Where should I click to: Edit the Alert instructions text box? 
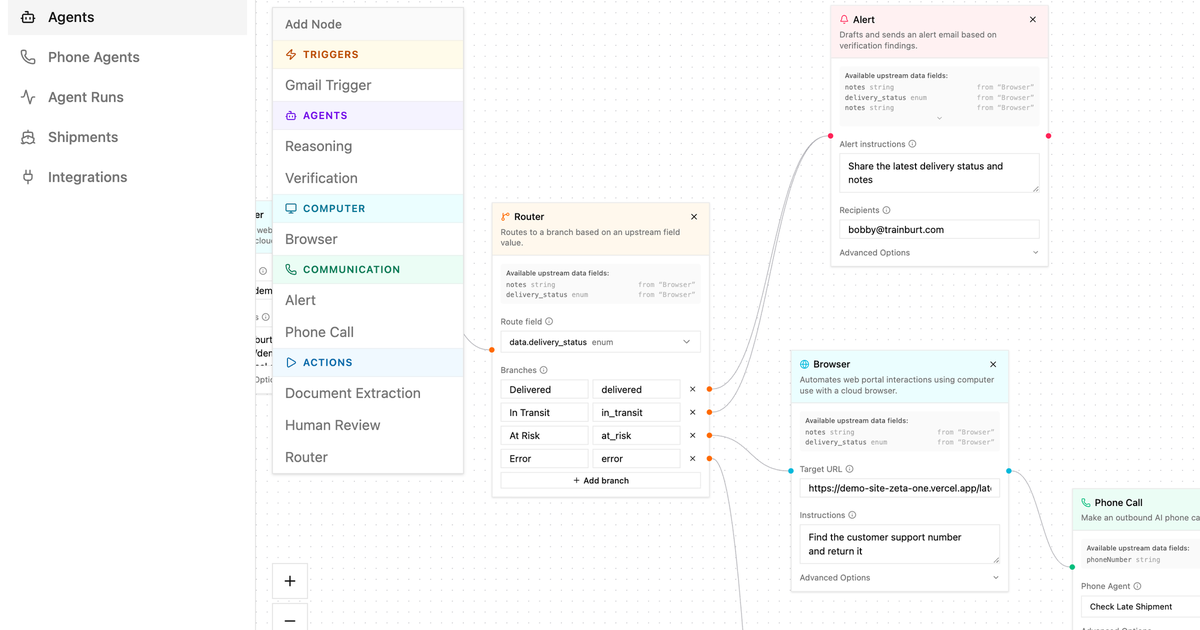click(939, 173)
